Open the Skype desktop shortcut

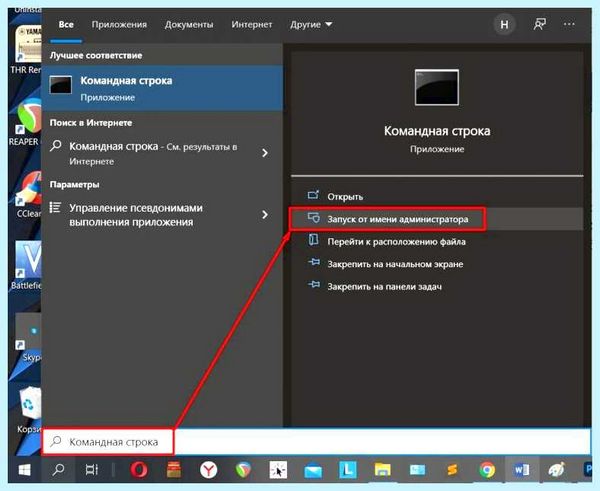(28, 338)
